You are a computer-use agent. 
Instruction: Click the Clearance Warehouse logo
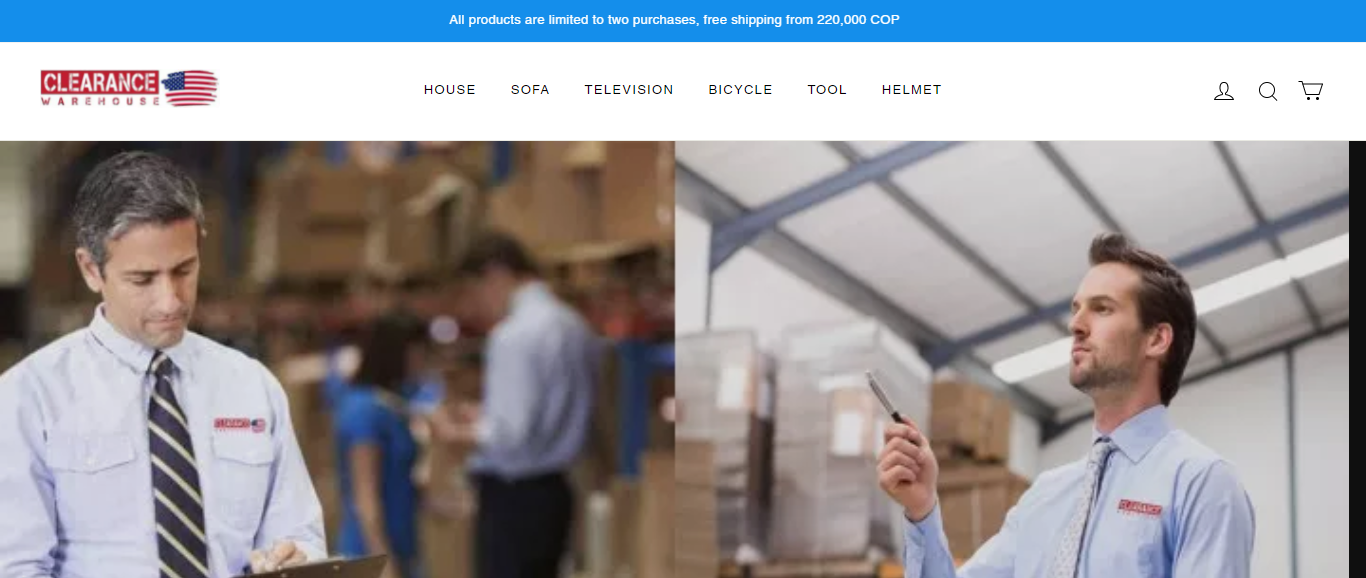(129, 88)
